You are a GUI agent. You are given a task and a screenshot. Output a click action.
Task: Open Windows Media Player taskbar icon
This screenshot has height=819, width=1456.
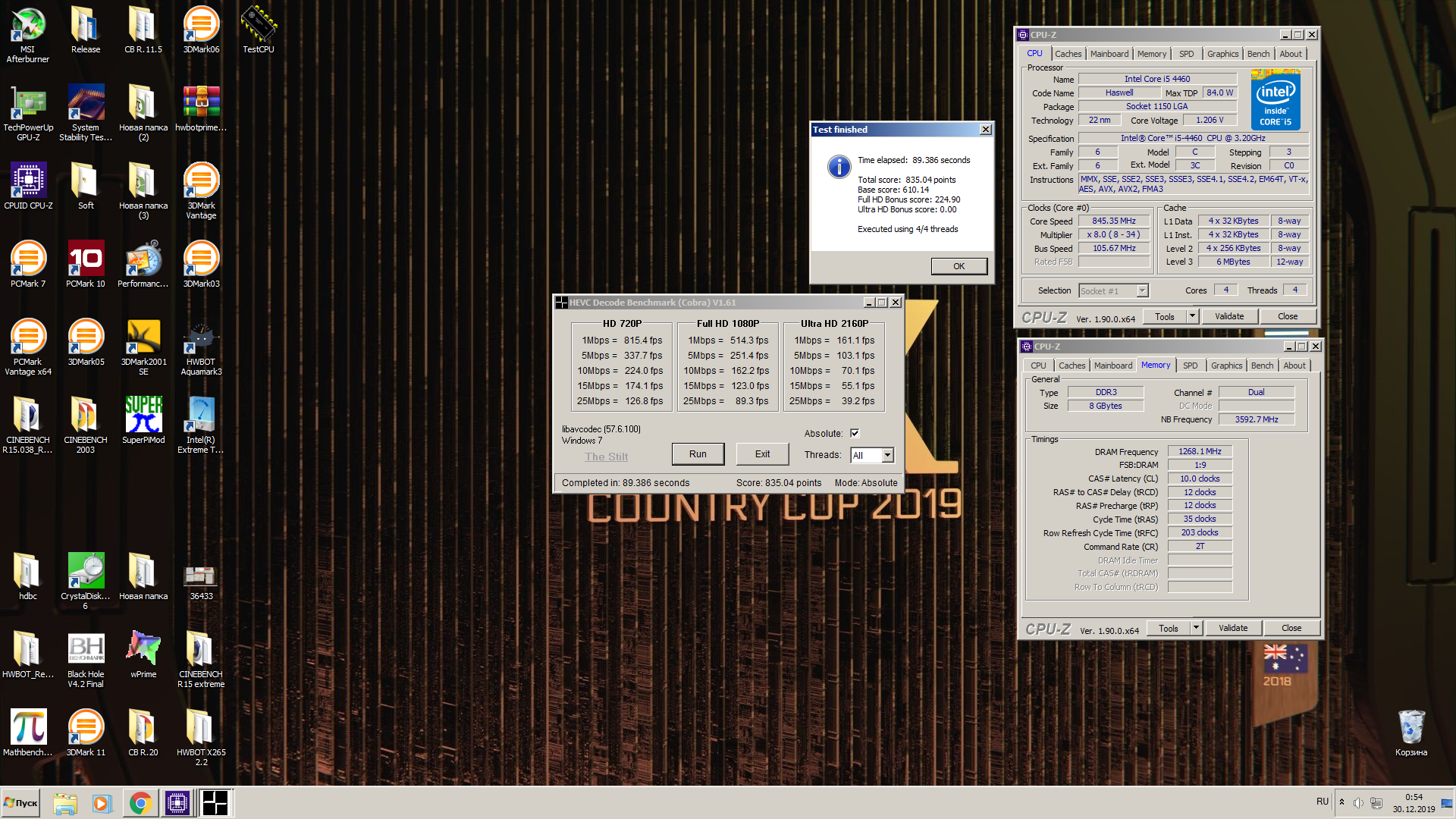tap(102, 803)
